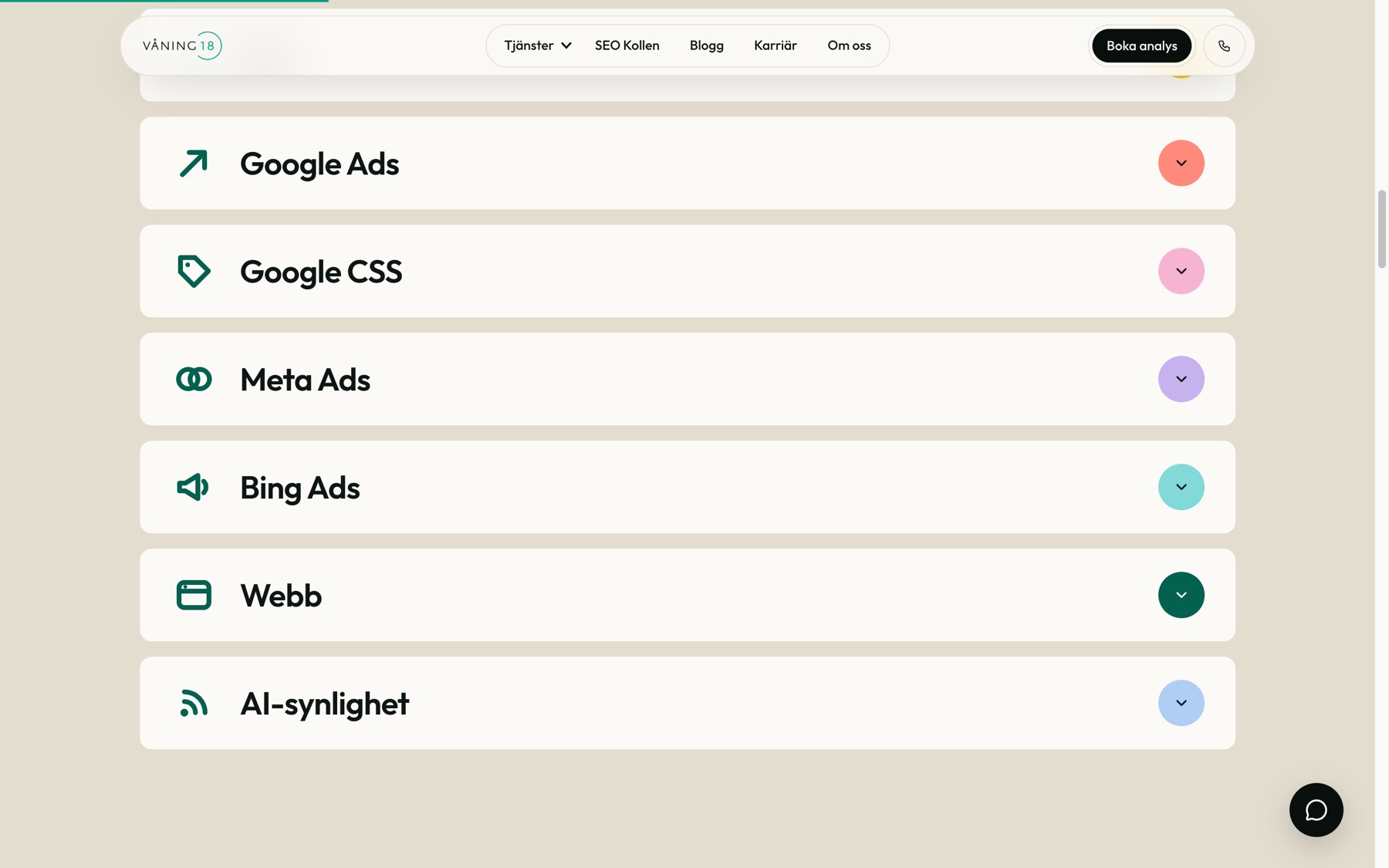Click the Våning 18 logo

[x=182, y=46]
